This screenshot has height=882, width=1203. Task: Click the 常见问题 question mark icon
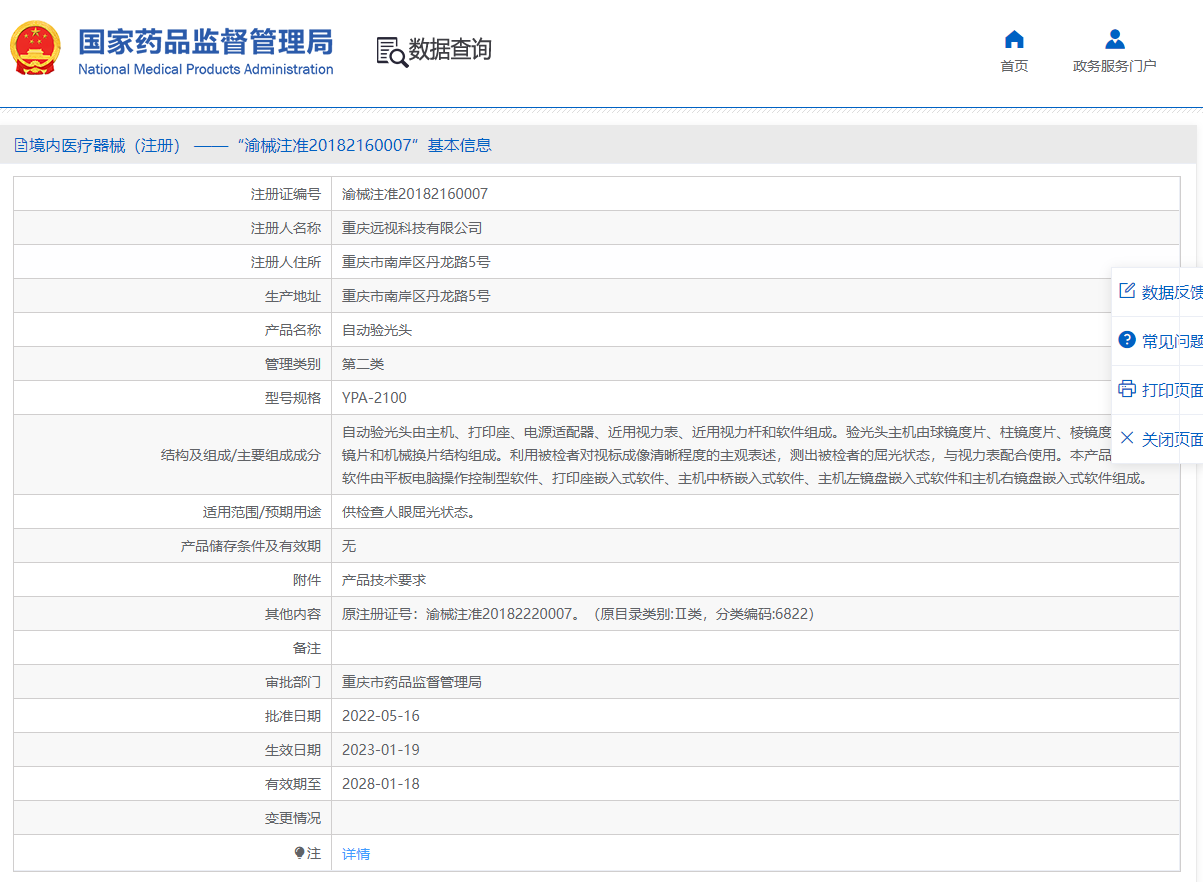[1127, 340]
